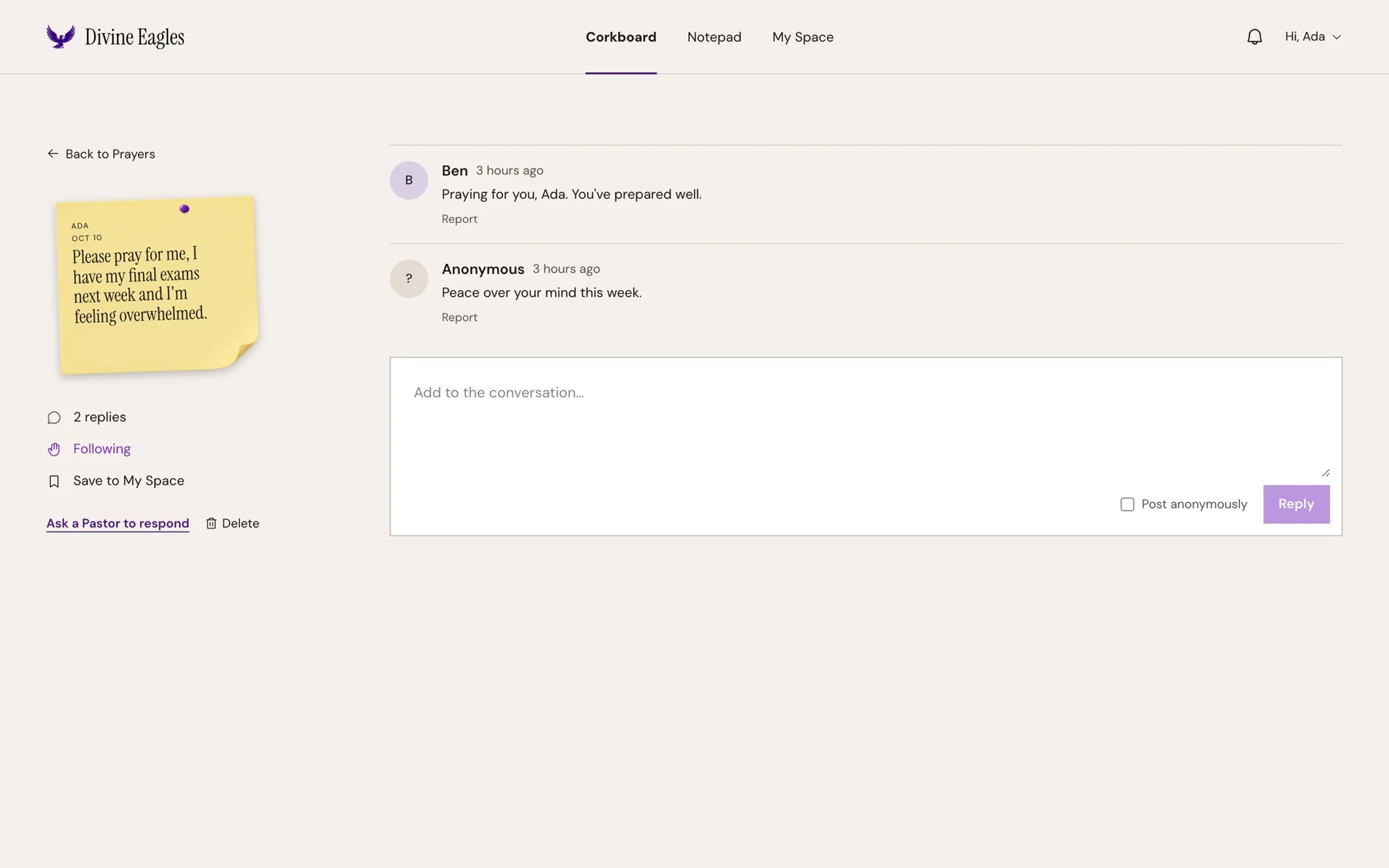The height and width of the screenshot is (868, 1389).
Task: Submit with the Reply button
Action: point(1296,504)
